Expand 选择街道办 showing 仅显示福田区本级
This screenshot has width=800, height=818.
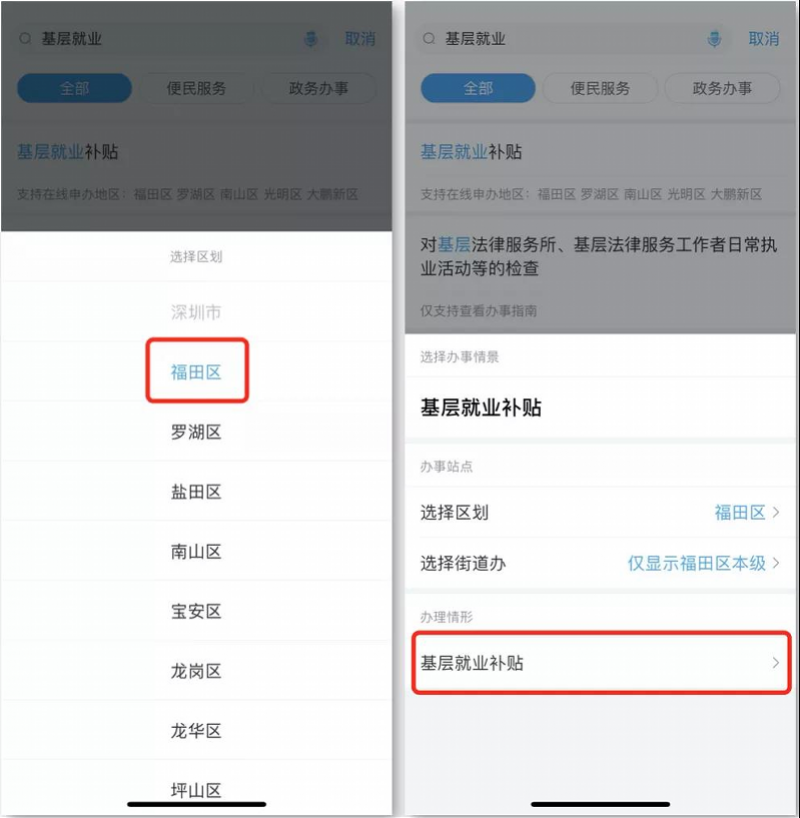click(600, 563)
